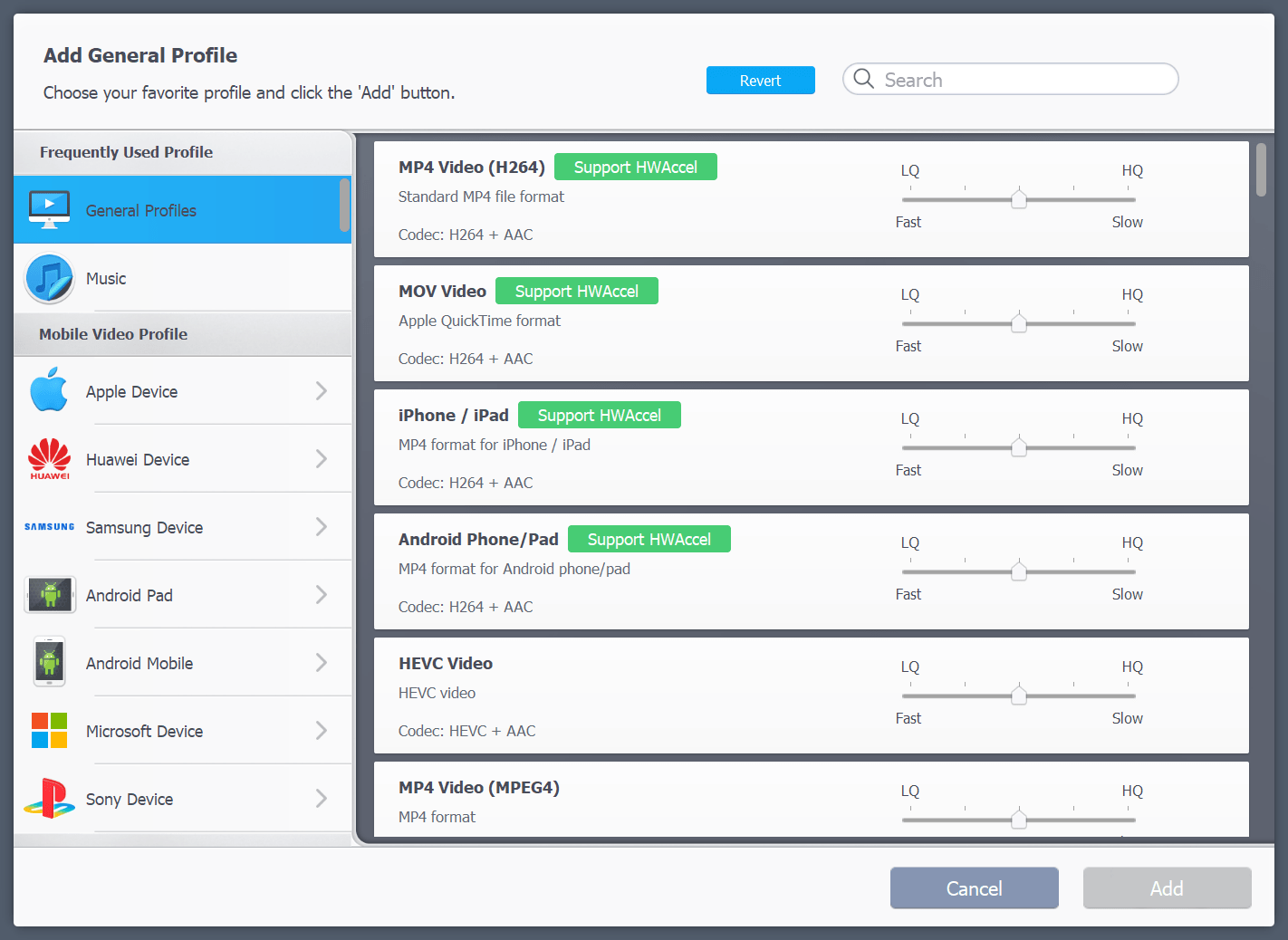Click 'MP4 format for Android phone/pad' text

click(514, 569)
